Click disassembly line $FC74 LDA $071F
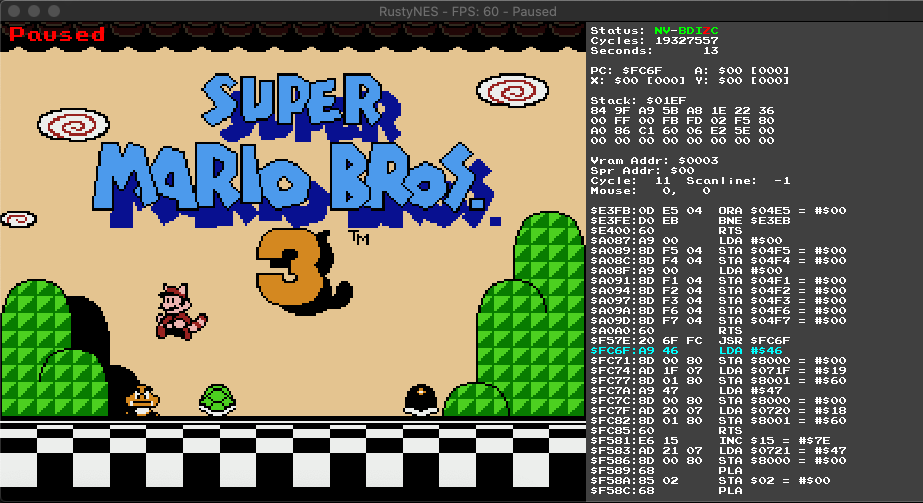Viewport: 923px width, 503px height. pyautogui.click(x=718, y=371)
